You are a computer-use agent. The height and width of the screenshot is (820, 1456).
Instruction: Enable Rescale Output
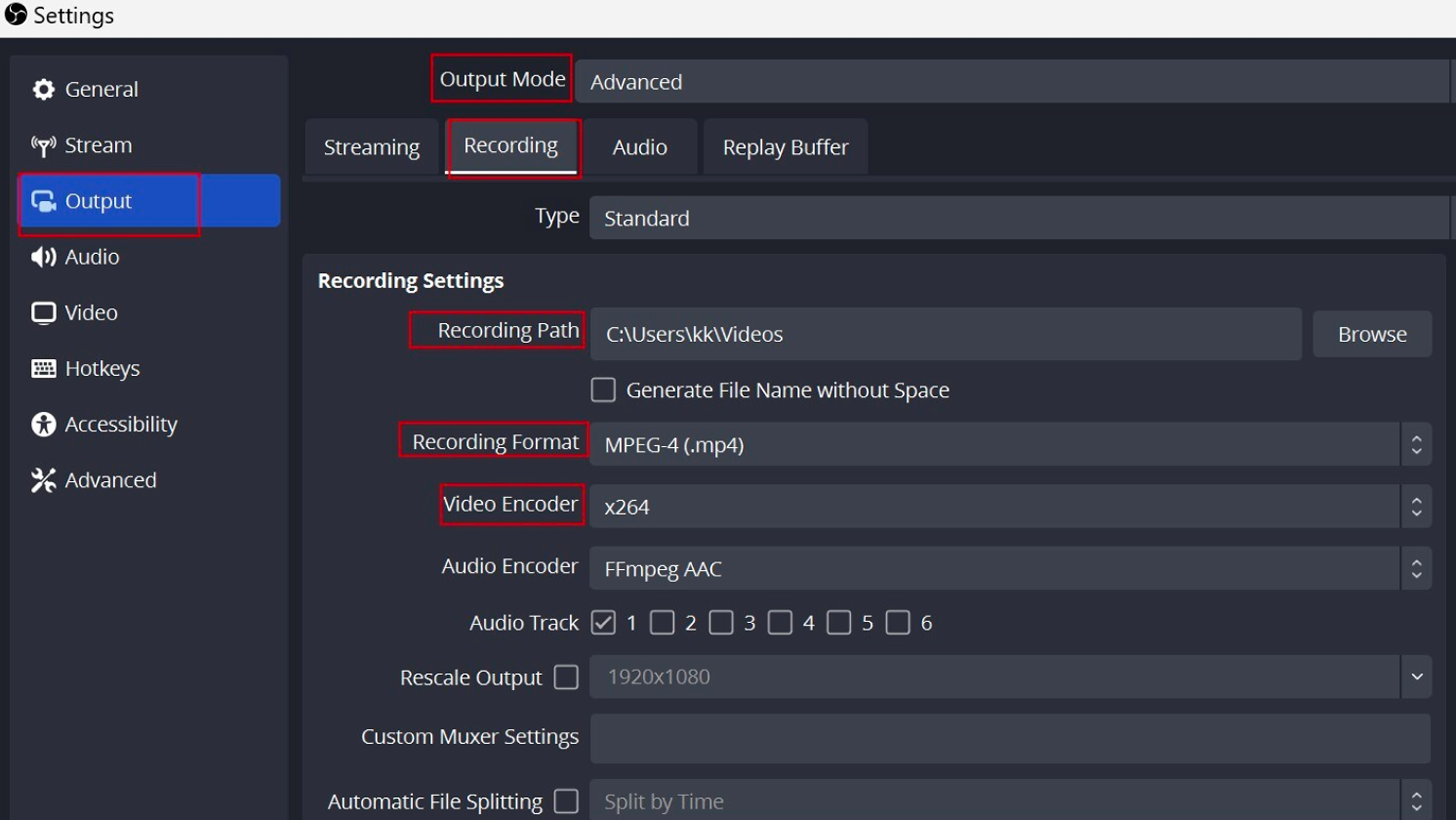pyautogui.click(x=566, y=677)
